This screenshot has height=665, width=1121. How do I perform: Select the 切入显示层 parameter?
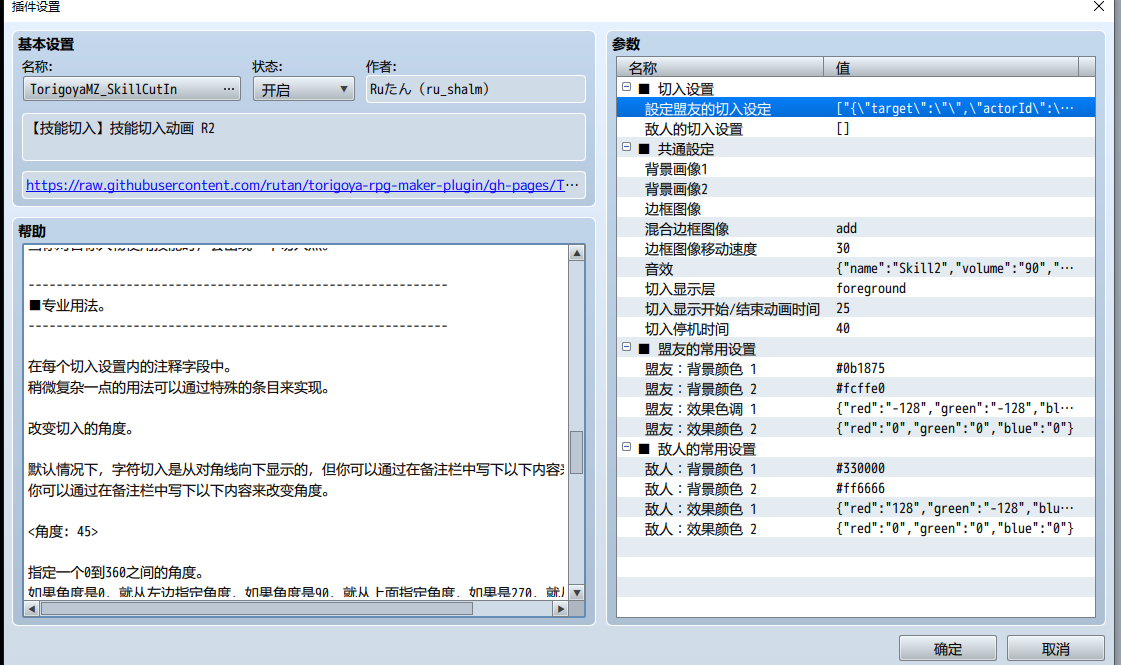(x=856, y=288)
